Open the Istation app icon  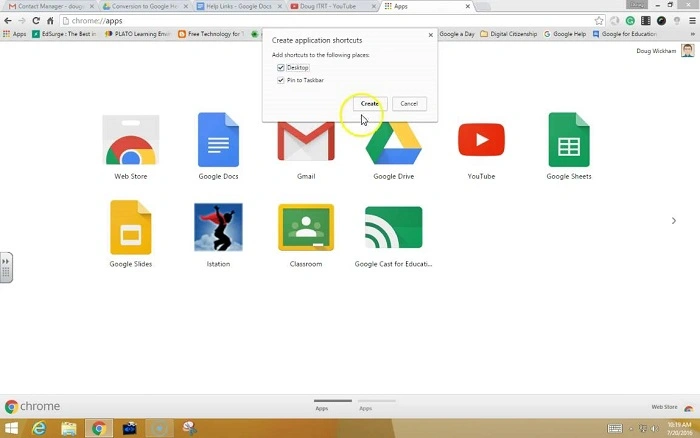218,229
